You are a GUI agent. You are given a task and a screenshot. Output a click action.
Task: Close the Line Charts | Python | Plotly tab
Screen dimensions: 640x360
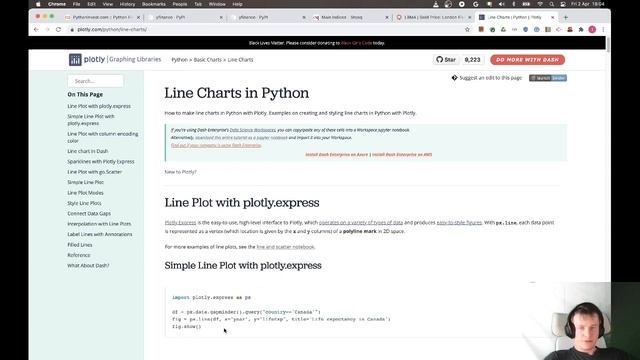(x=553, y=17)
